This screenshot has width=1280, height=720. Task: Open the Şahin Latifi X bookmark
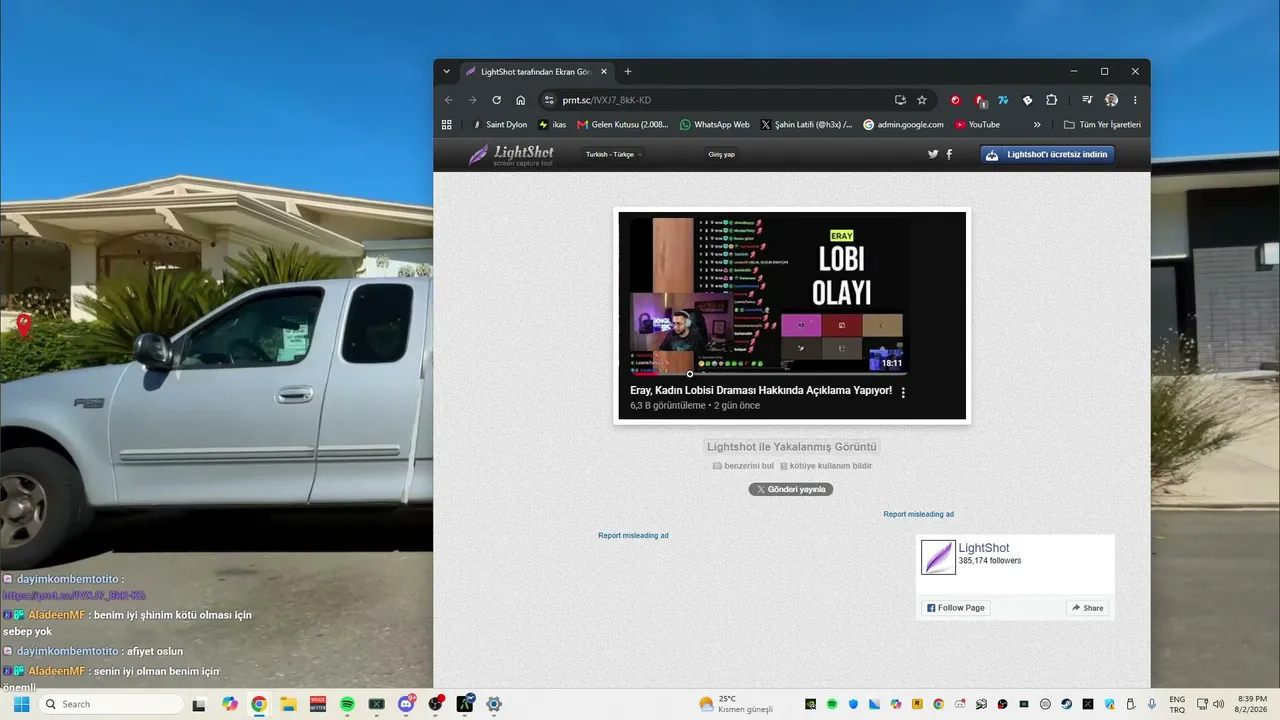[806, 125]
